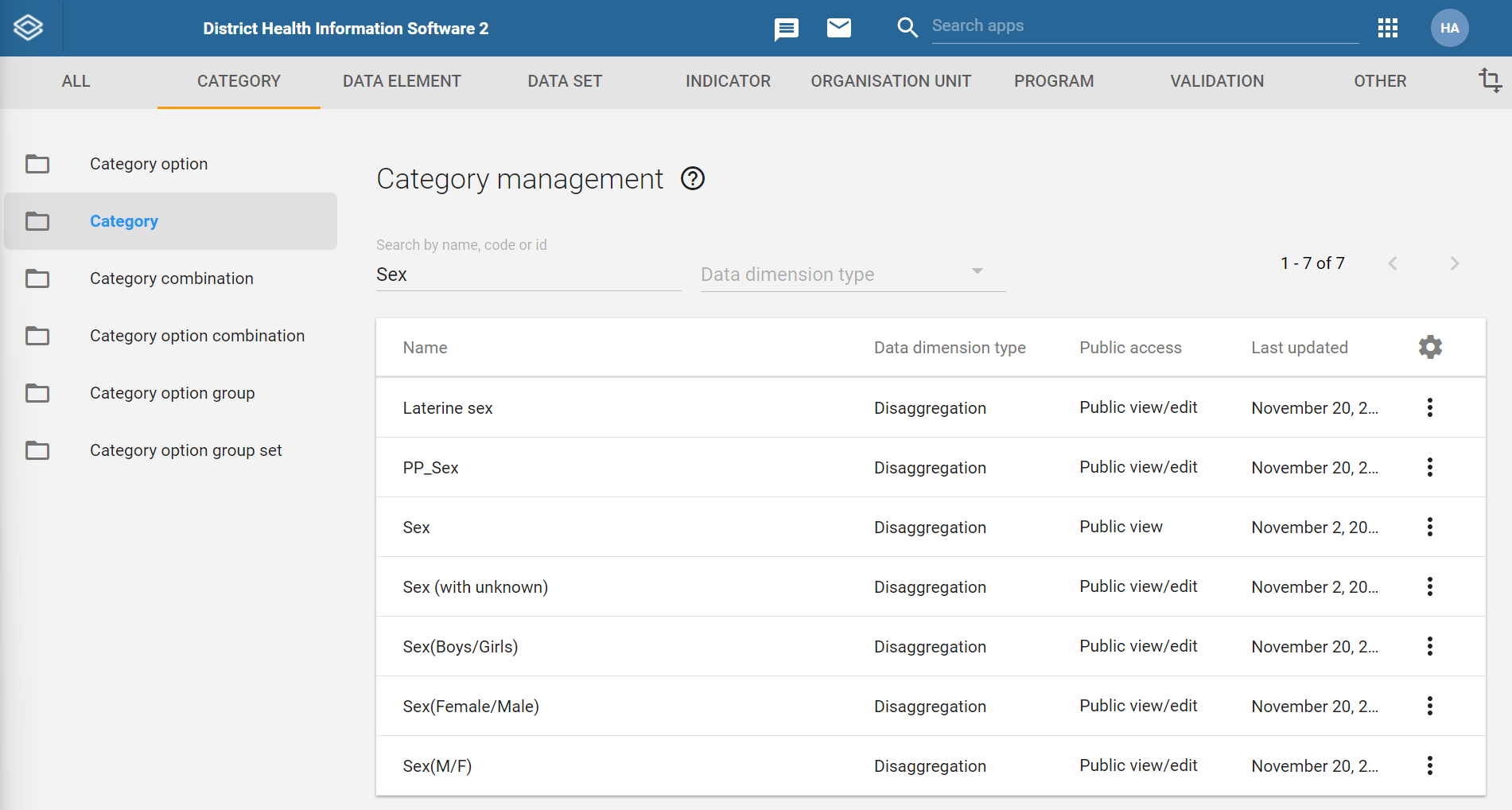This screenshot has height=810, width=1512.
Task: Open the messages mail icon
Action: 838,29
